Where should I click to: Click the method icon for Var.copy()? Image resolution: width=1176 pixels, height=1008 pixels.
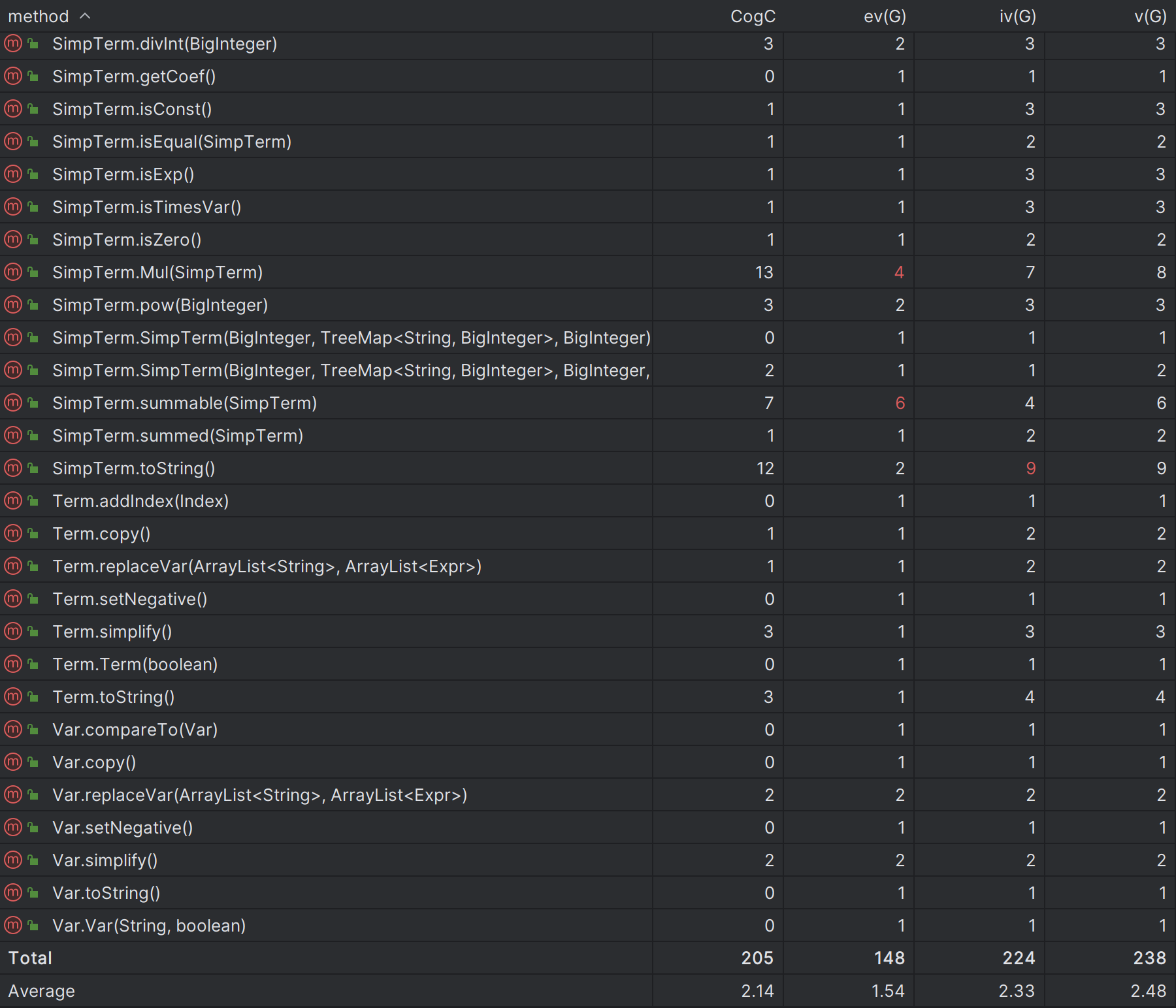click(13, 762)
